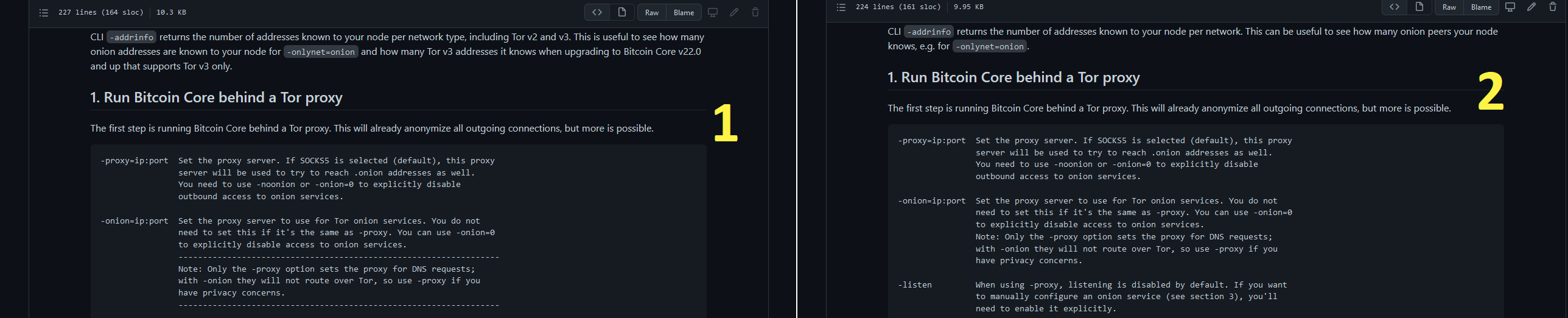Click heading '1. Run Bitcoin Core behind a Tor proxy' in panel 1
Viewport: 1568px width, 318px height.
click(216, 97)
